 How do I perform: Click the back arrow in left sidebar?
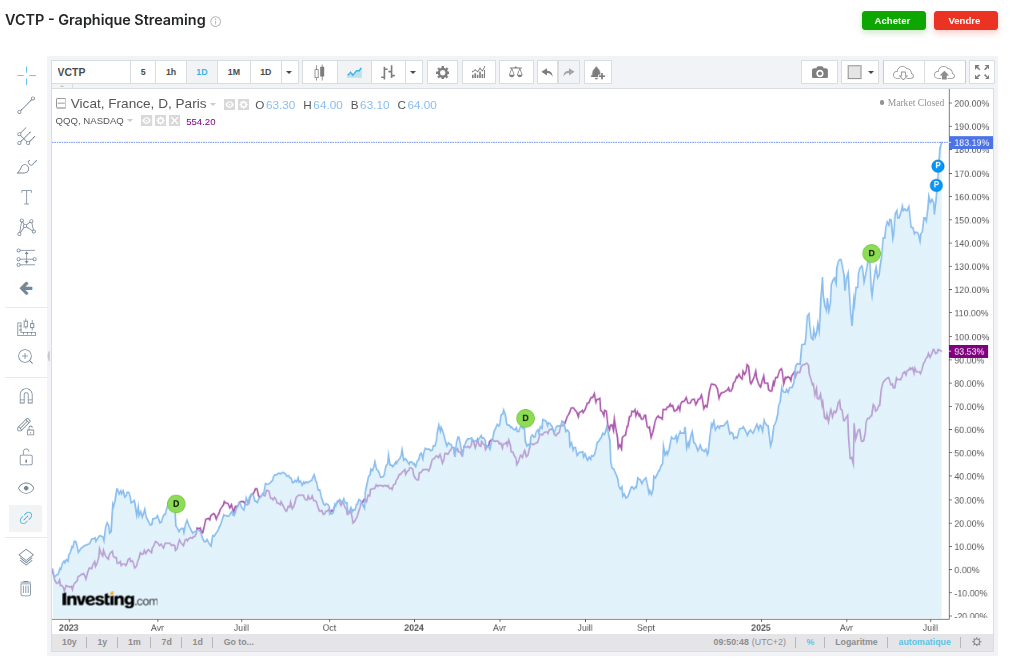tap(26, 288)
